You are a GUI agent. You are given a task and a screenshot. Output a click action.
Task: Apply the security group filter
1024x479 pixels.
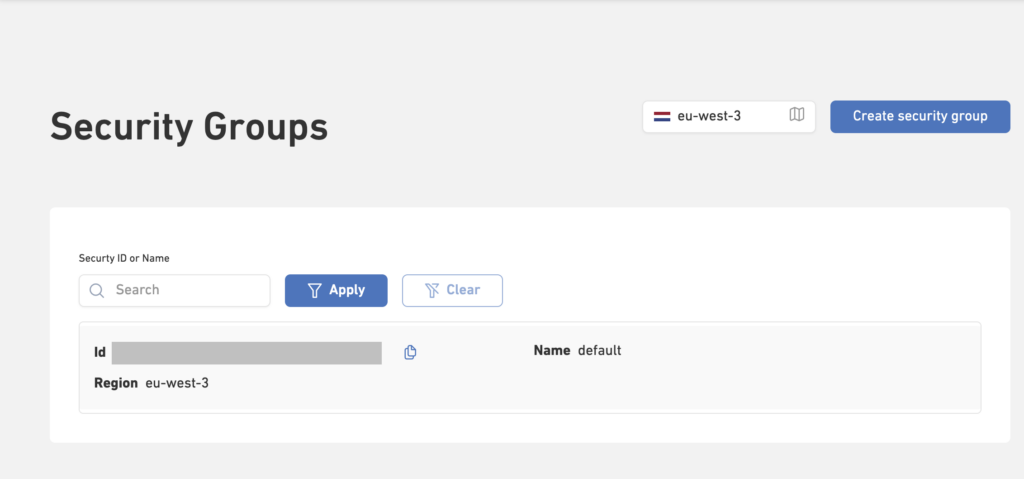coord(336,290)
